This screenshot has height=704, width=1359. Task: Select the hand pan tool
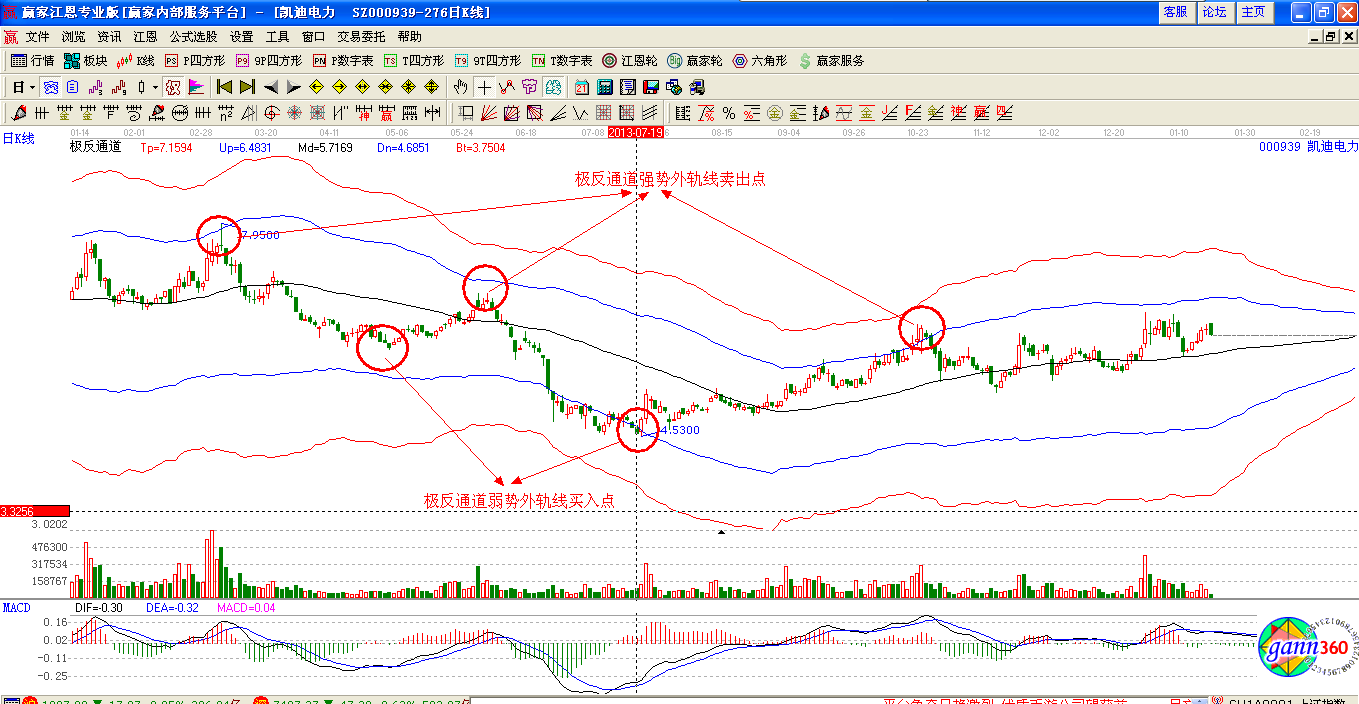(460, 87)
